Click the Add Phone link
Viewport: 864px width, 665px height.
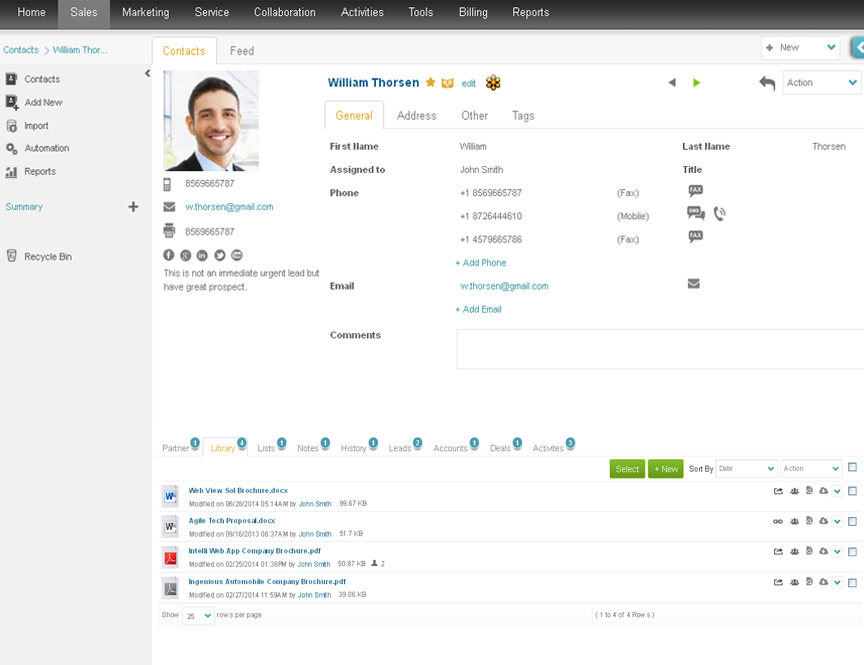point(480,263)
